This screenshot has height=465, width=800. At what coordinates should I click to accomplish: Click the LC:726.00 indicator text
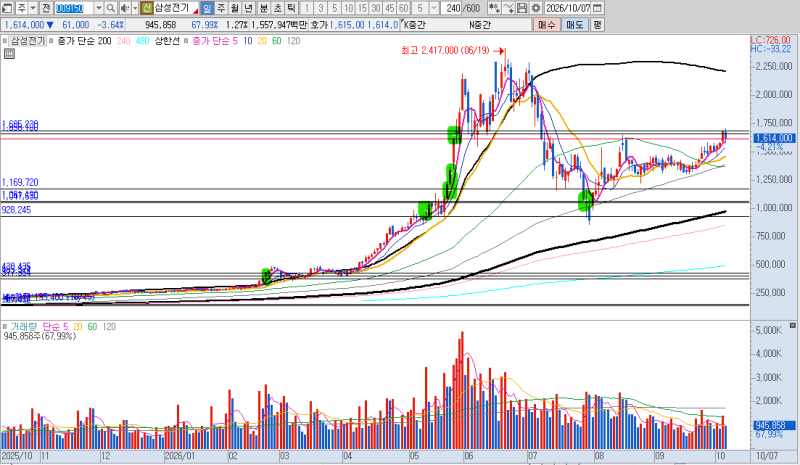pyautogui.click(x=770, y=40)
